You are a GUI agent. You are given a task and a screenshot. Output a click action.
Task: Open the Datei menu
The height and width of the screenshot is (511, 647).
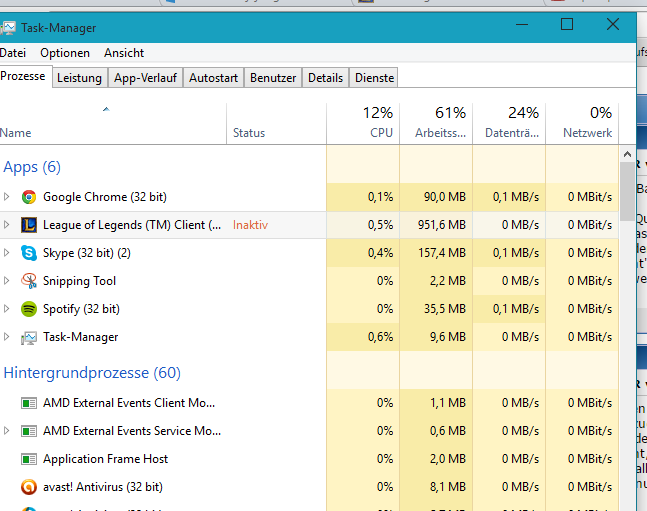(x=13, y=53)
